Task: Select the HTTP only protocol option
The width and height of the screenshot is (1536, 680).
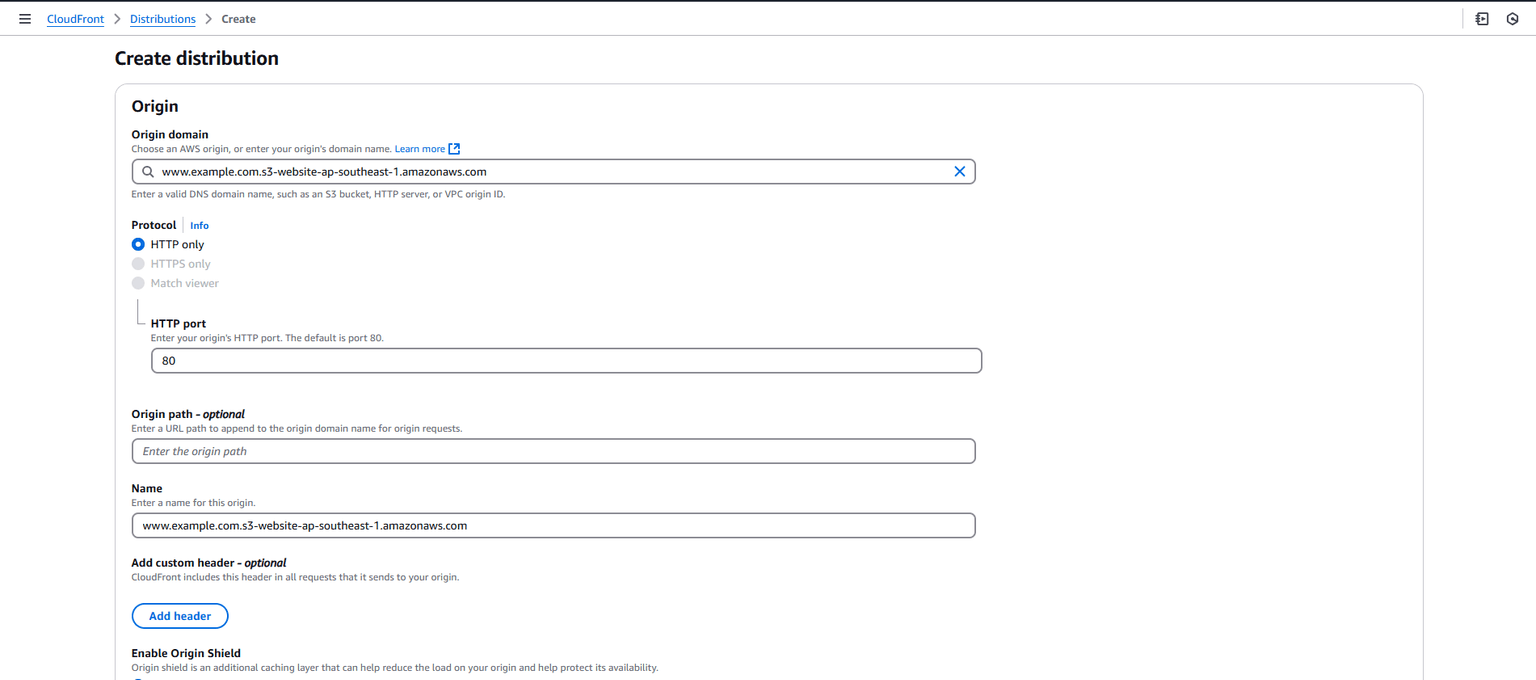Action: point(138,244)
